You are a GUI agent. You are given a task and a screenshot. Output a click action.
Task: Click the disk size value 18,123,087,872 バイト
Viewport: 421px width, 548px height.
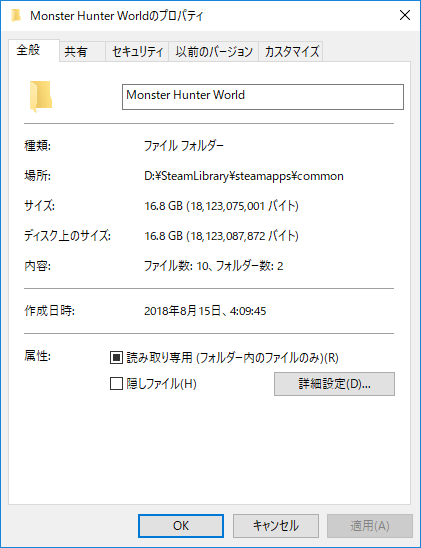point(222,236)
